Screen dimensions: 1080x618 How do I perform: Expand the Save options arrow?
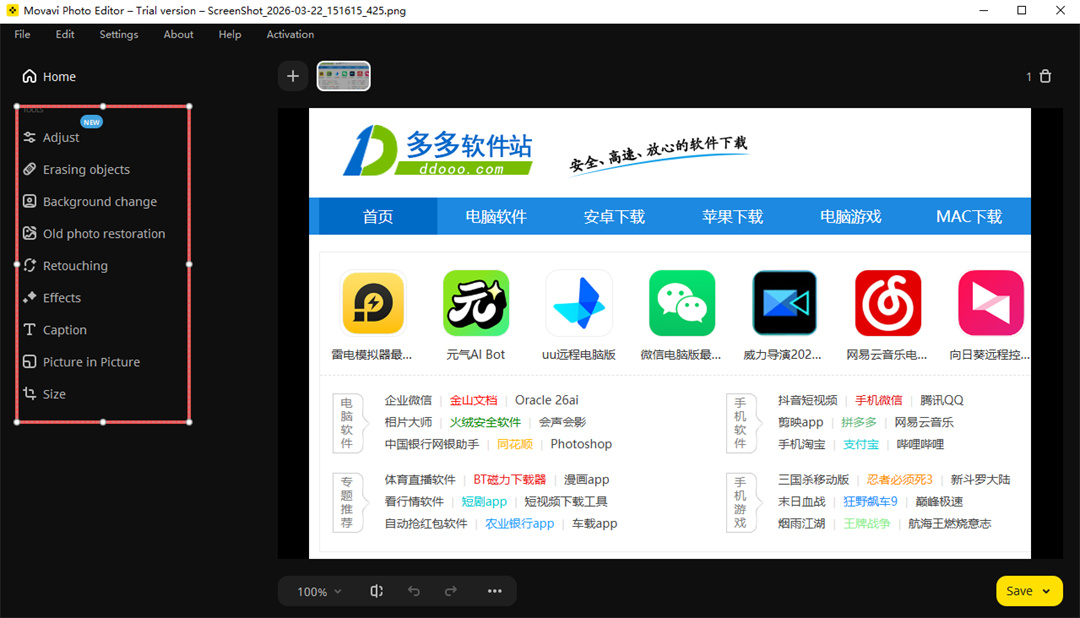(1046, 591)
